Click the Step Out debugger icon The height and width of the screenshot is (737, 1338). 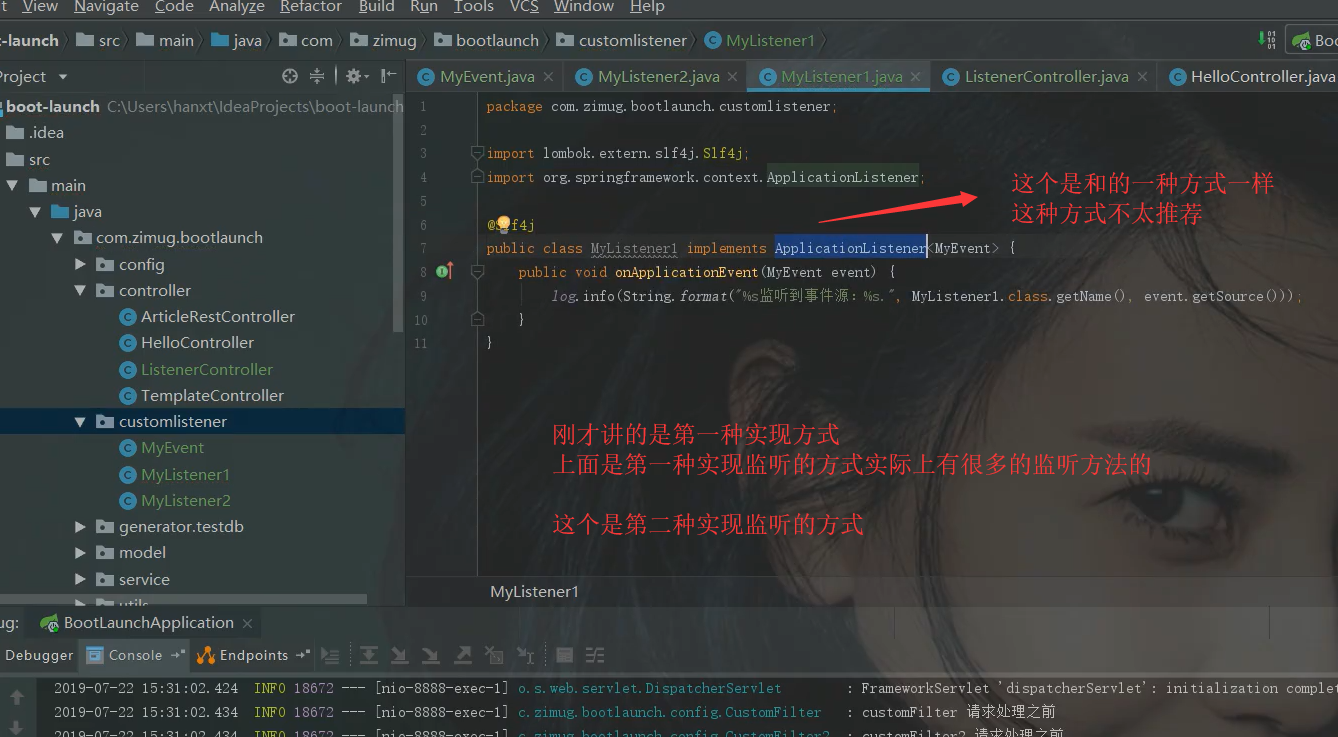[463, 656]
